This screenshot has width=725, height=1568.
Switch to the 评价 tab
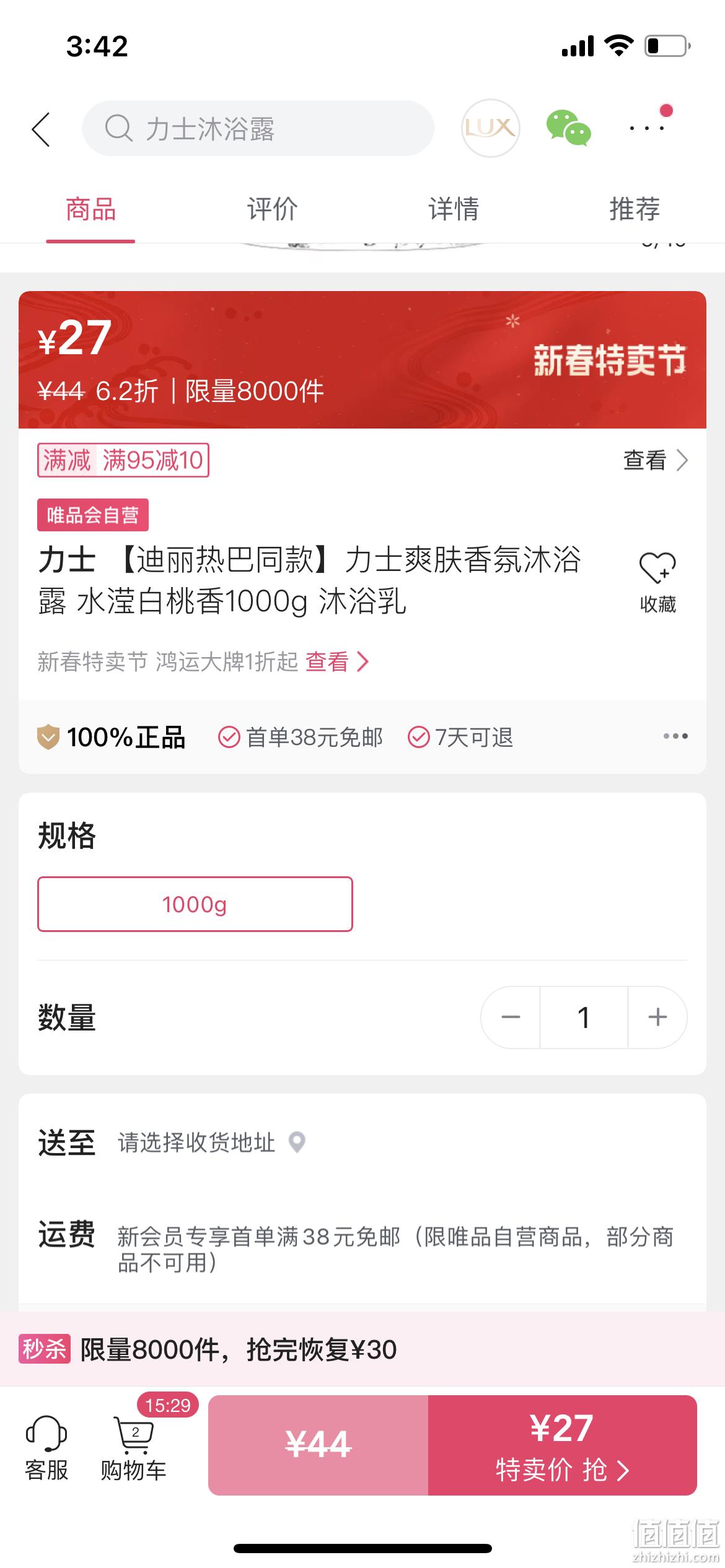[272, 209]
